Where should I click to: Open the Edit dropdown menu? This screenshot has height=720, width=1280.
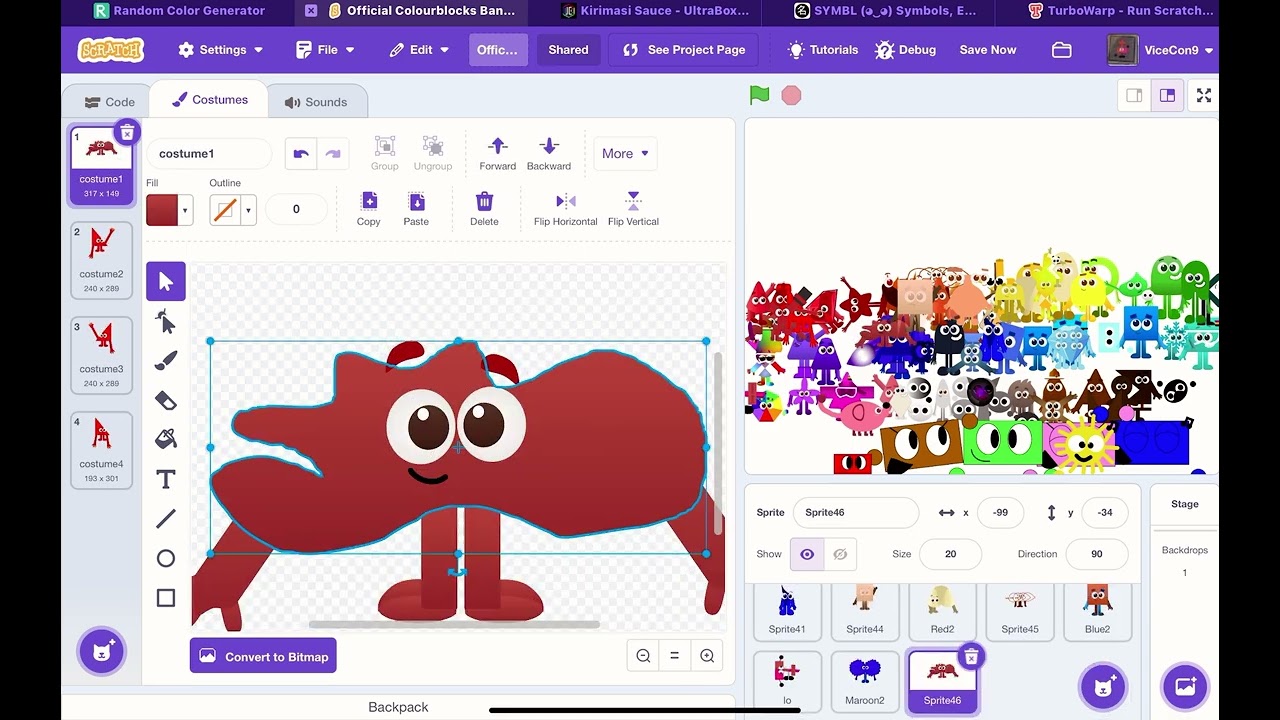coord(420,50)
